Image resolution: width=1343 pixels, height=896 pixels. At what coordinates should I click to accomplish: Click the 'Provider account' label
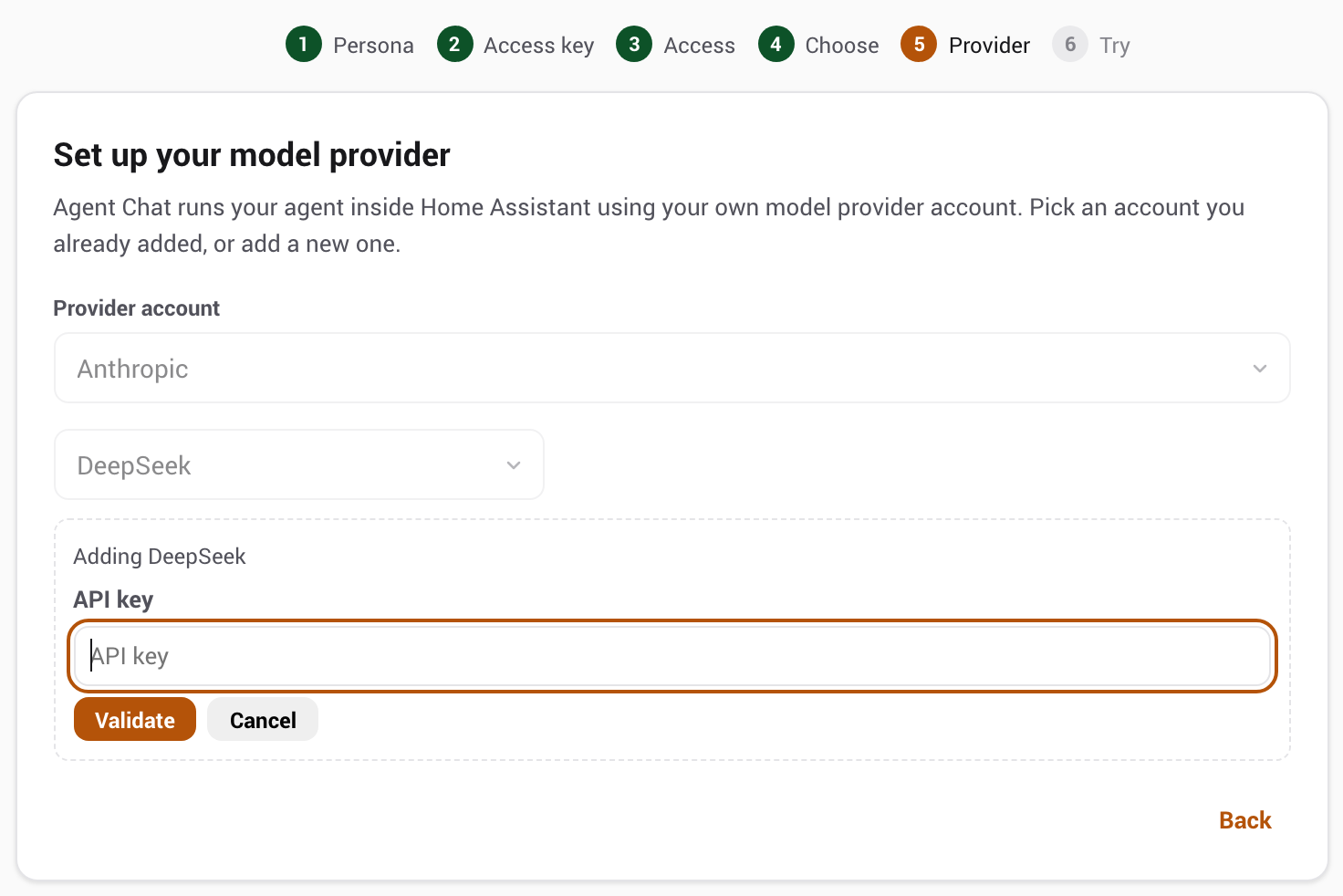pos(137,308)
